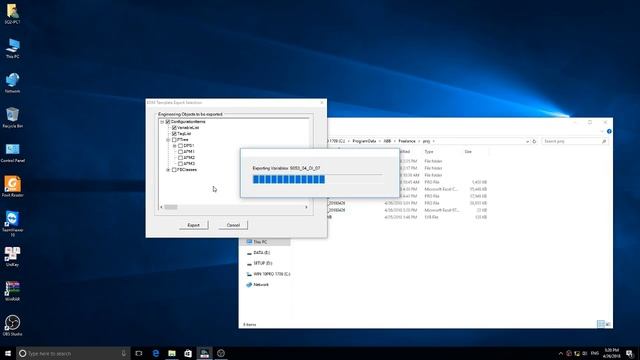Open Microsoft Edge from the taskbar
This screenshot has height=360, width=640.
(156, 353)
